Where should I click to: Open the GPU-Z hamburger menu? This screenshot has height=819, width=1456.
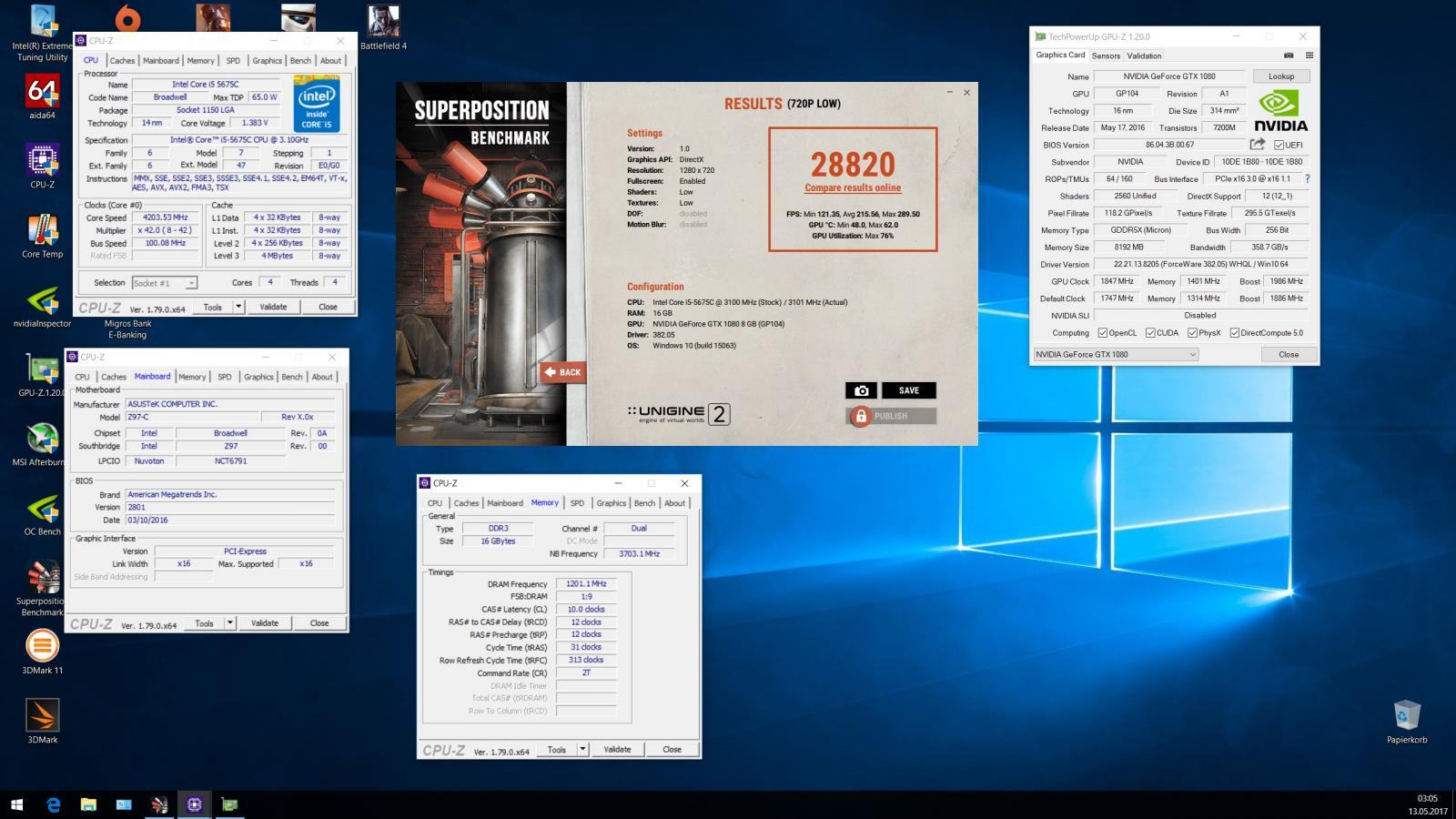coord(1309,56)
